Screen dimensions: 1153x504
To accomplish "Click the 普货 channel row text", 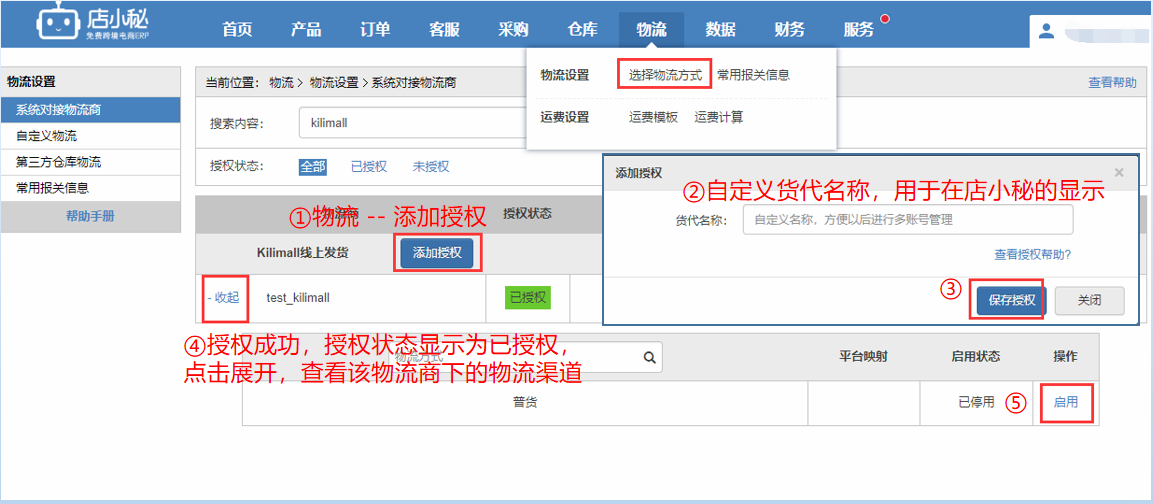I will [524, 402].
